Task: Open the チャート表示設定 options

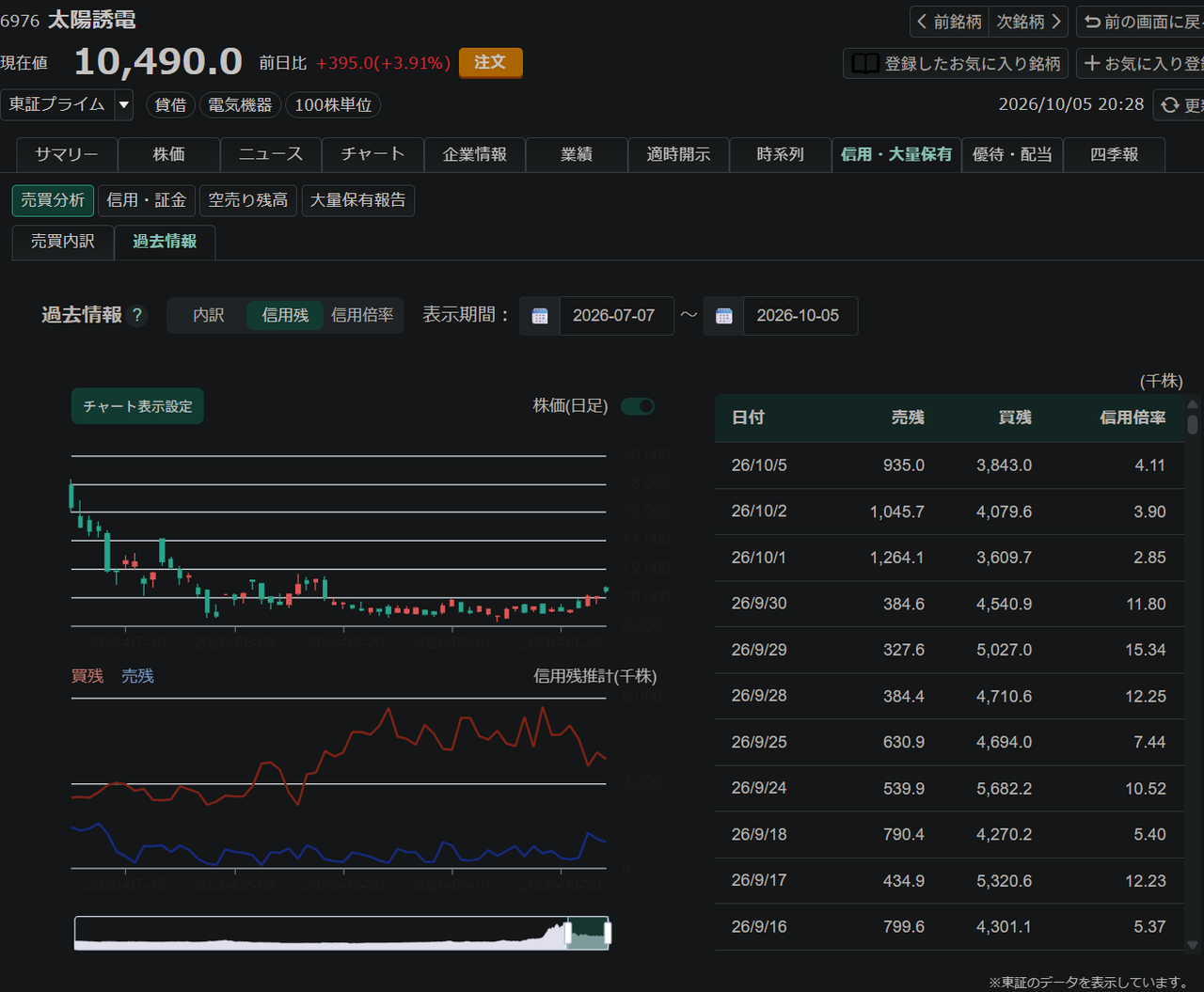Action: (137, 406)
